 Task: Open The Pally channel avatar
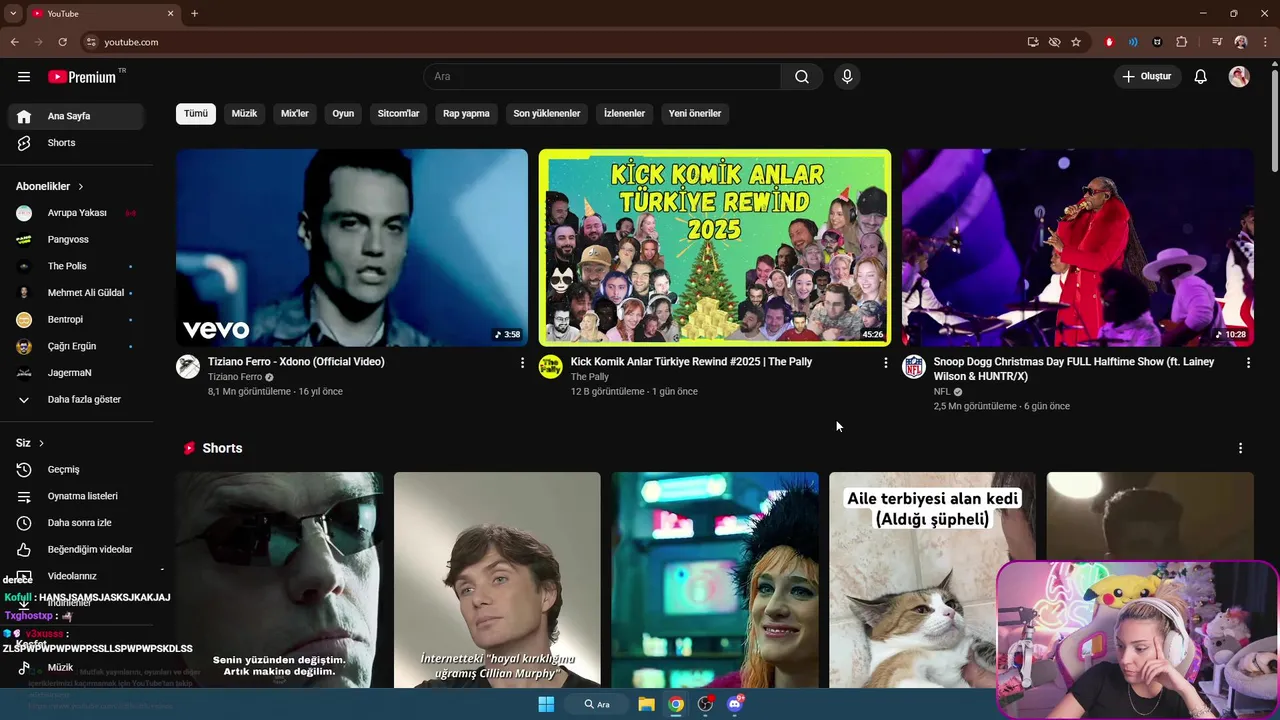coord(551,367)
